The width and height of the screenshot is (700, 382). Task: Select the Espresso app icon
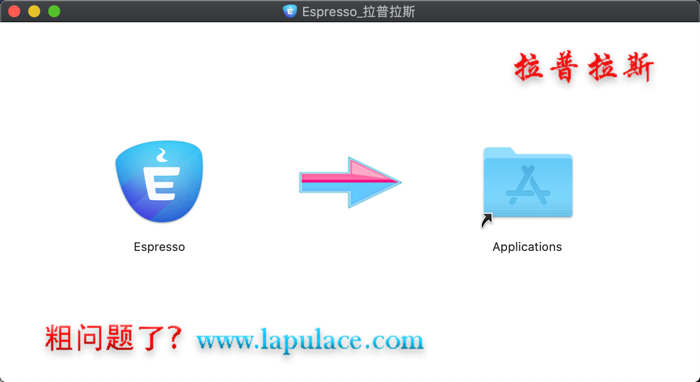(159, 182)
